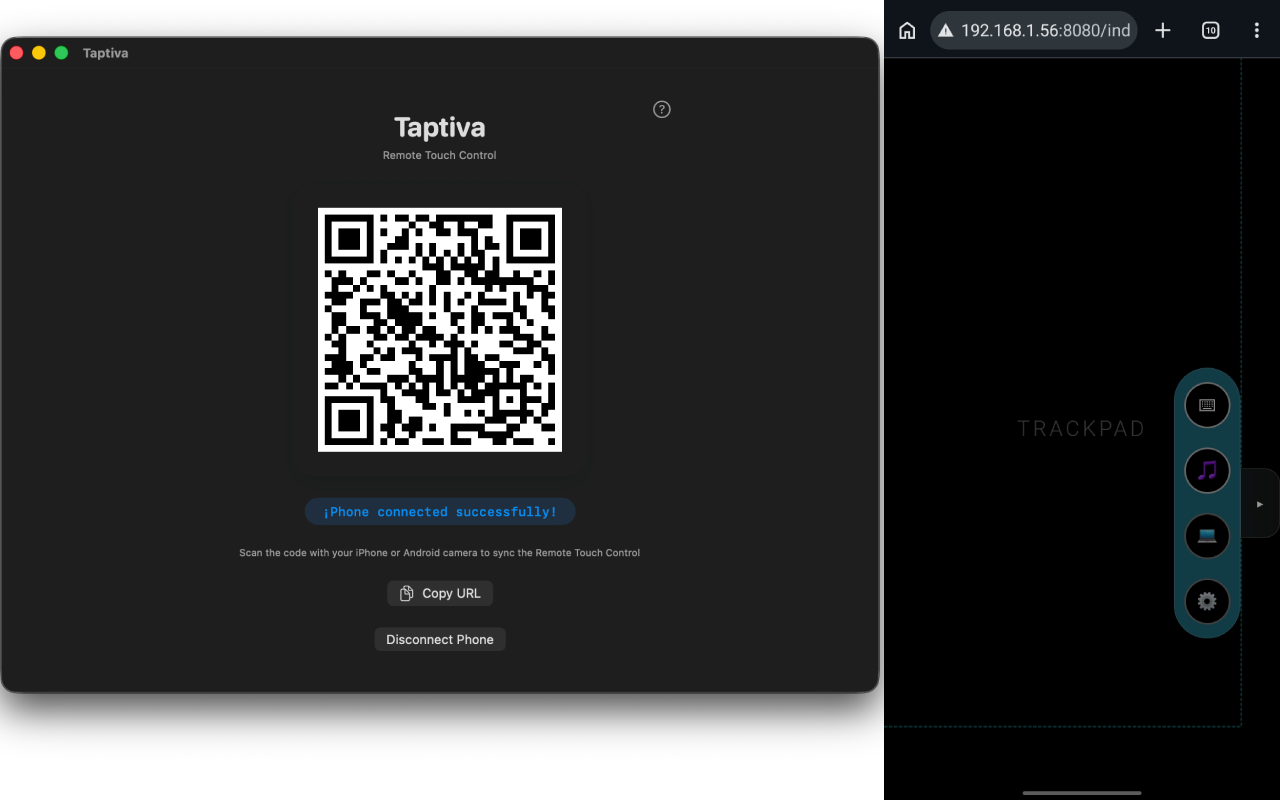This screenshot has width=1280, height=800.
Task: Open the tab switcher showing 10 tabs
Action: (1210, 30)
